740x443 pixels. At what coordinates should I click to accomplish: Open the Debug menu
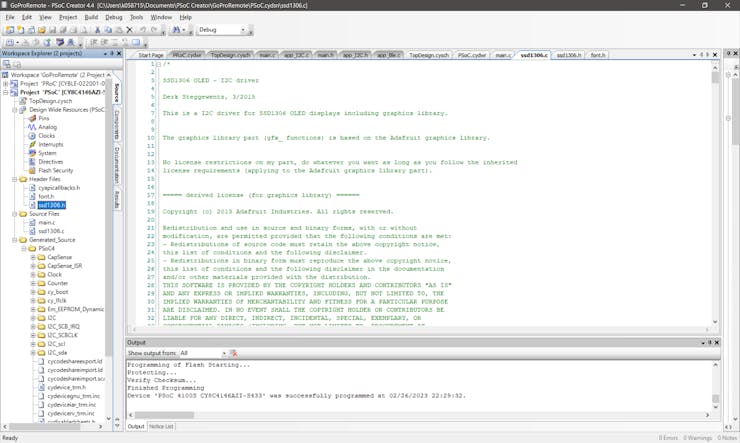(113, 17)
